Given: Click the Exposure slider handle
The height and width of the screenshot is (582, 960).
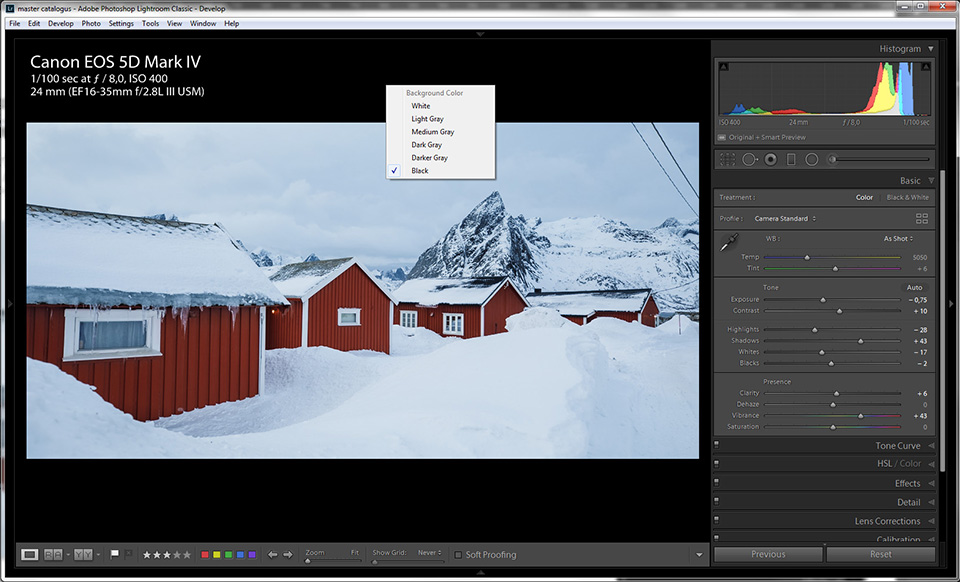Looking at the screenshot, I should point(823,300).
